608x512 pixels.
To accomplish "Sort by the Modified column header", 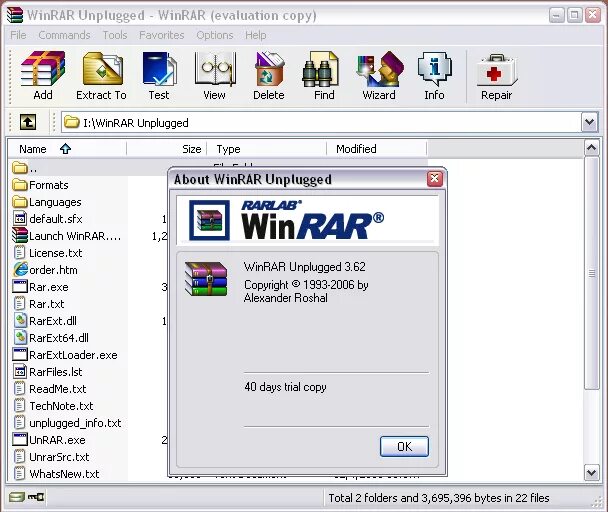I will (x=377, y=149).
